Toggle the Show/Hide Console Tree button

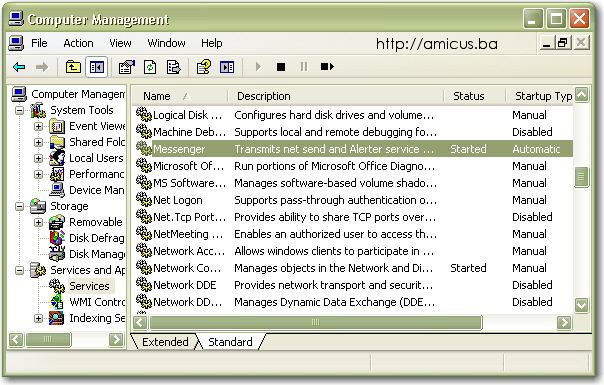[97, 67]
